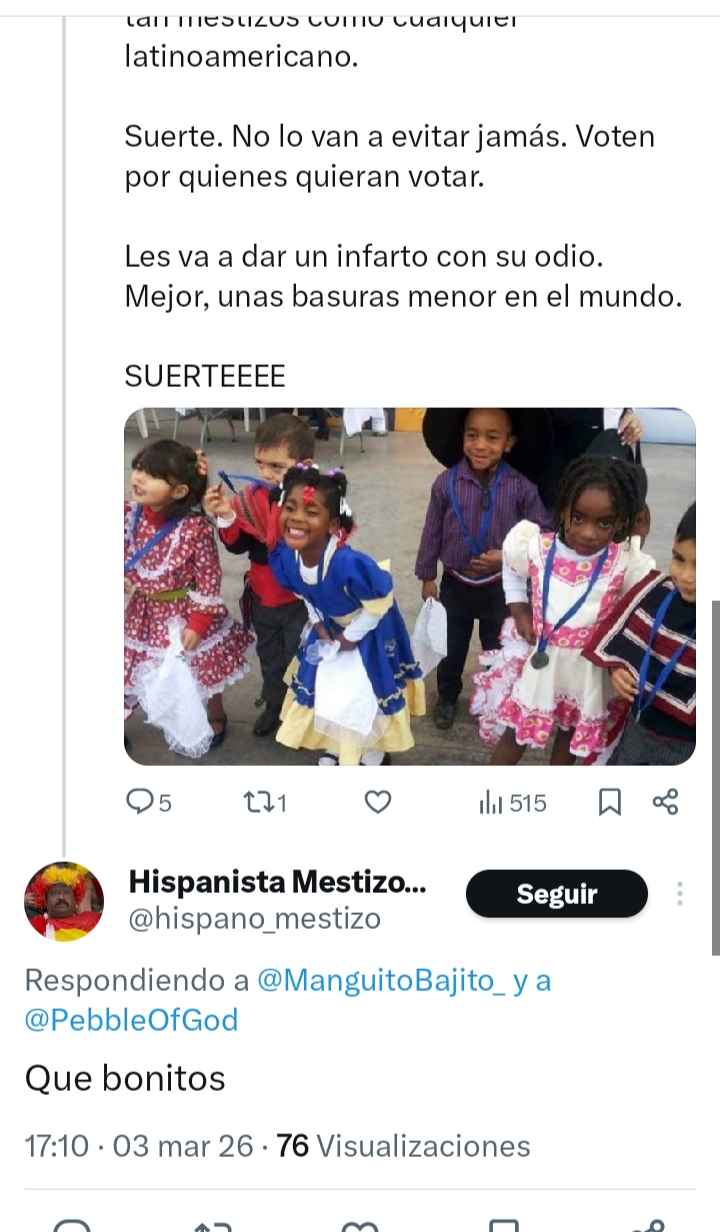This screenshot has width=720, height=1232.
Task: Retweet the post with 1 repost
Action: (x=265, y=802)
